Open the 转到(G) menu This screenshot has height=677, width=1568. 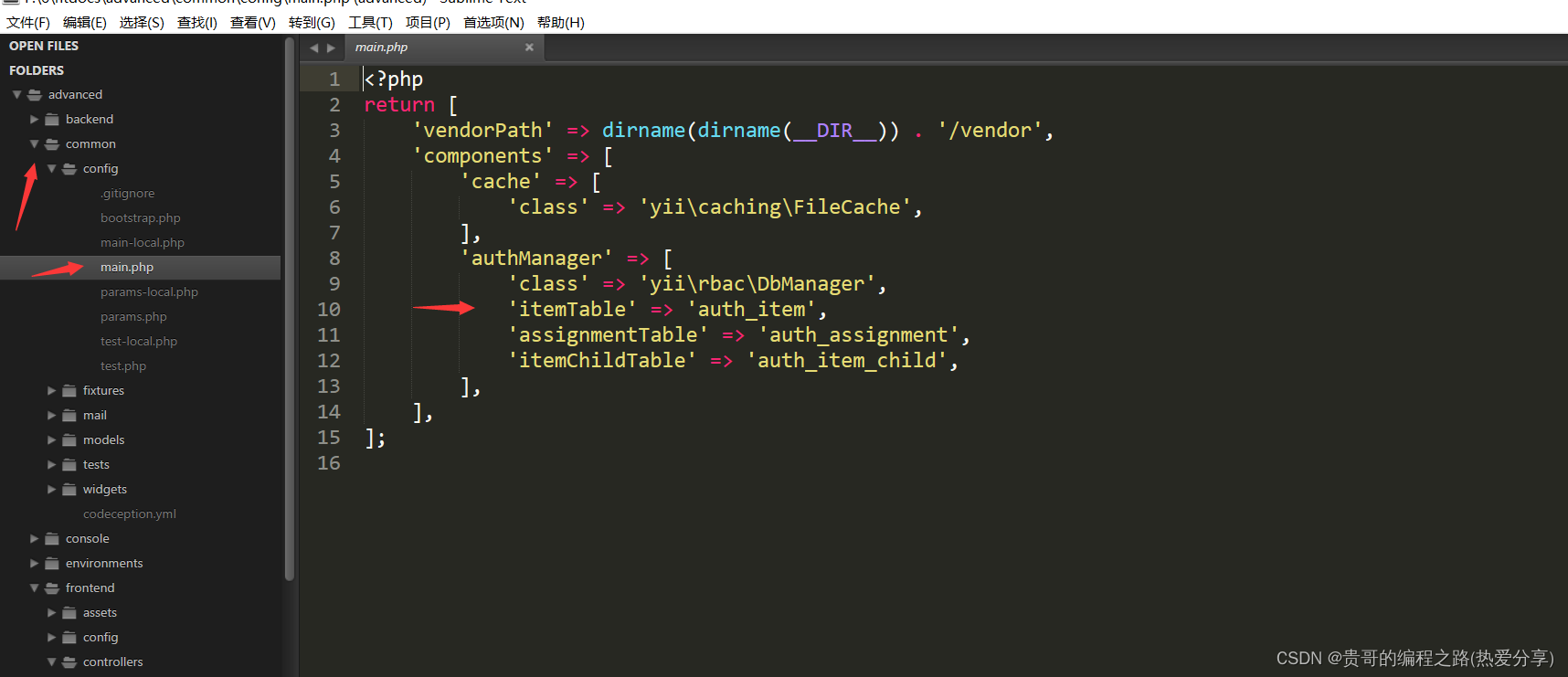(312, 23)
